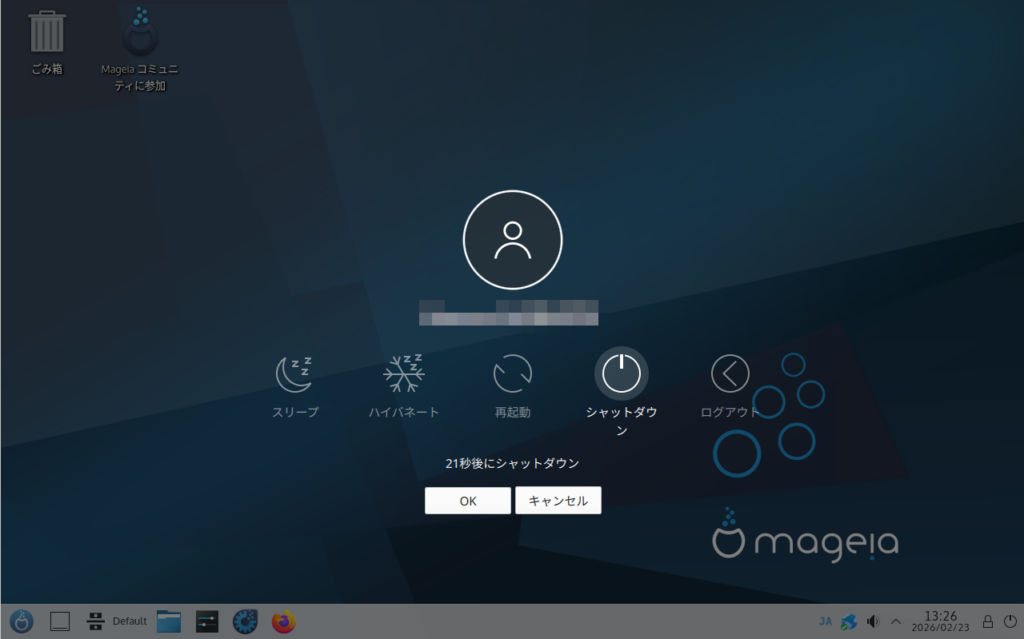Choose the ログアウト (Logout) arrow icon
Screen dimensions: 1024x639
[x=730, y=374]
